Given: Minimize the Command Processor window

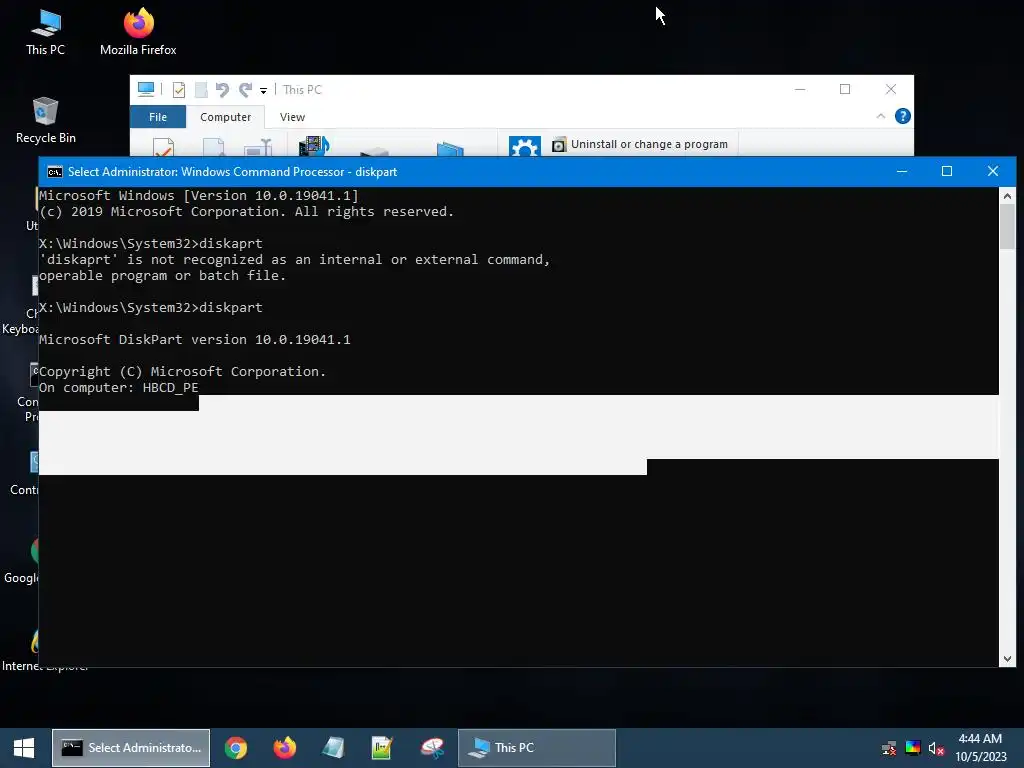Looking at the screenshot, I should coord(902,171).
